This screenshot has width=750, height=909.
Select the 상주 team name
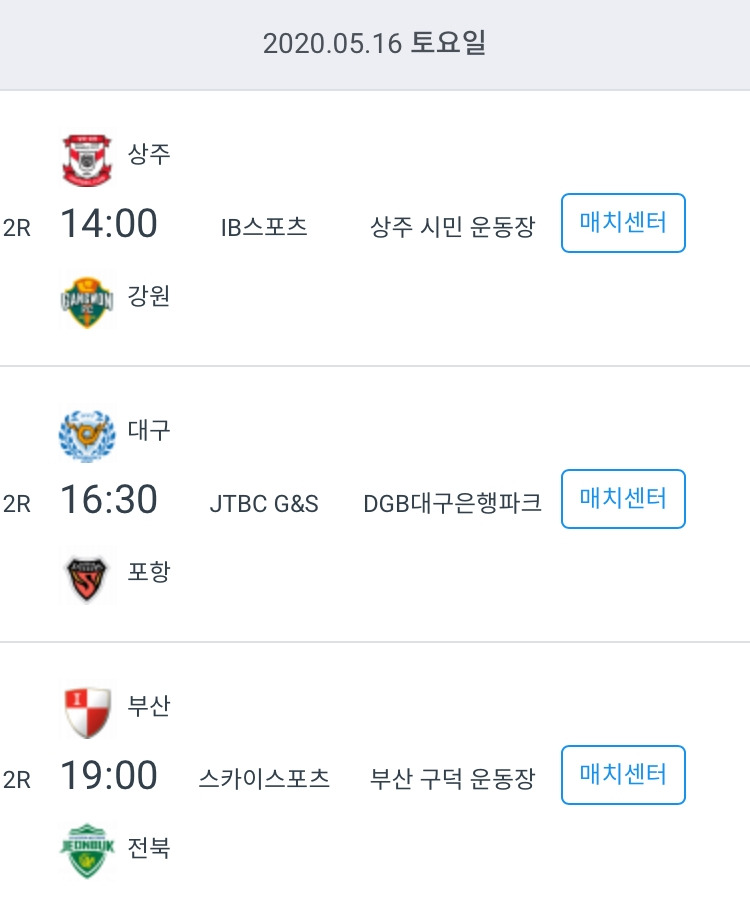point(149,154)
